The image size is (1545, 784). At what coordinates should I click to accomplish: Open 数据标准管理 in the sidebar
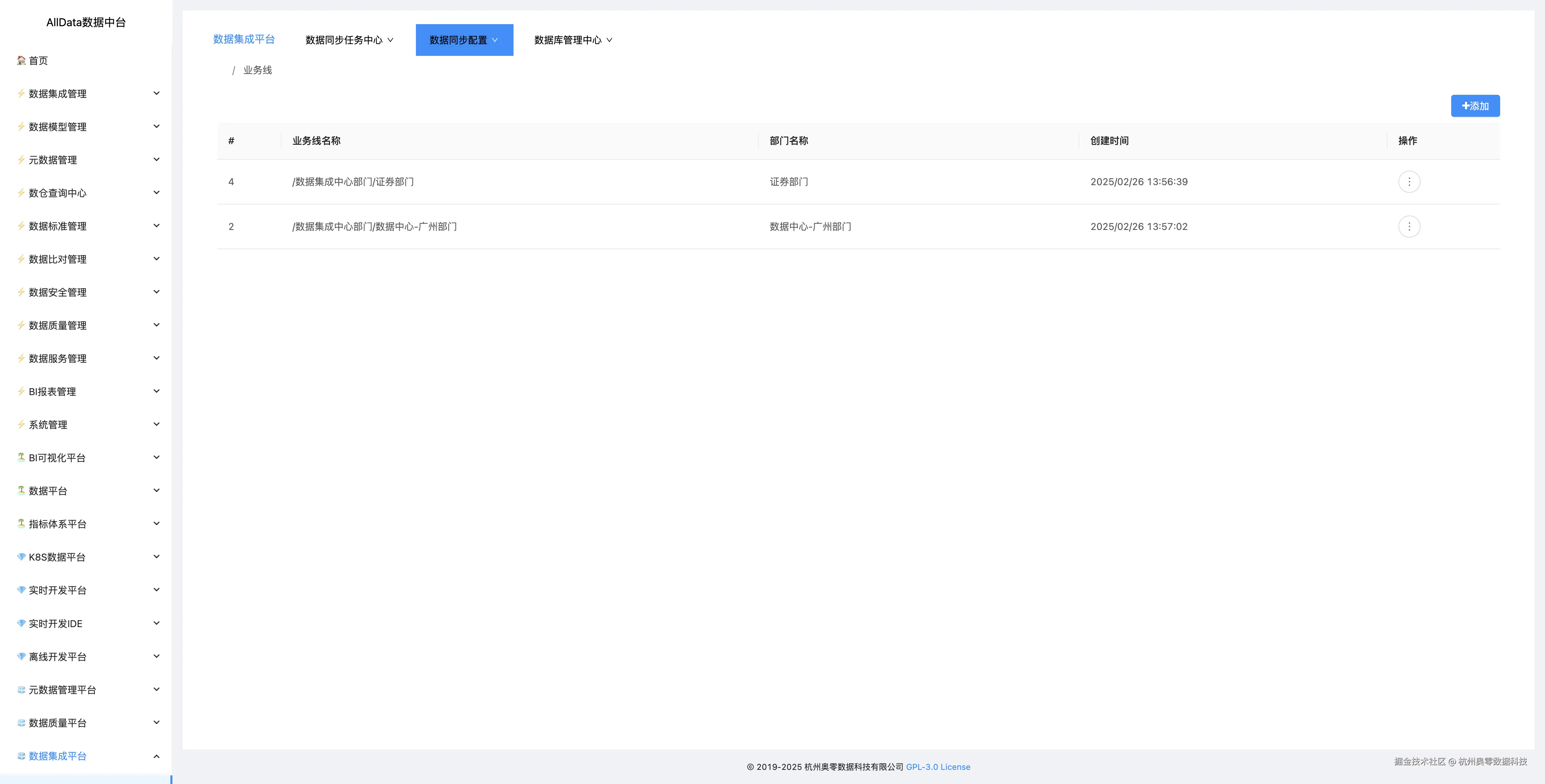coord(58,226)
